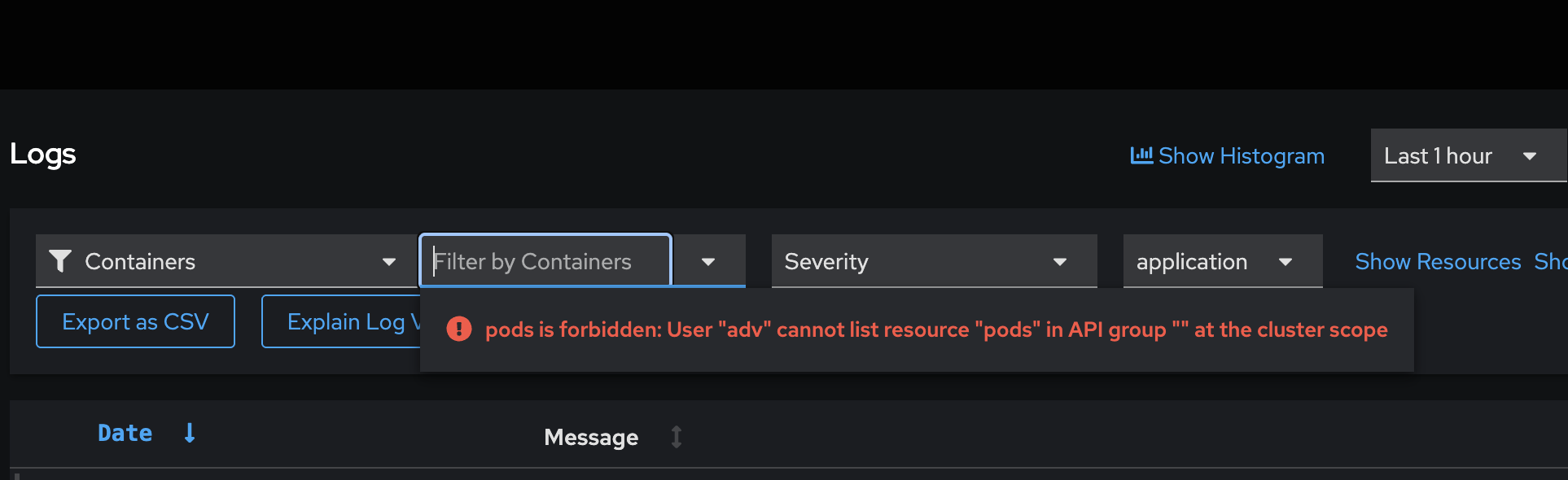
Task: Click the Export as CSV button
Action: click(135, 321)
